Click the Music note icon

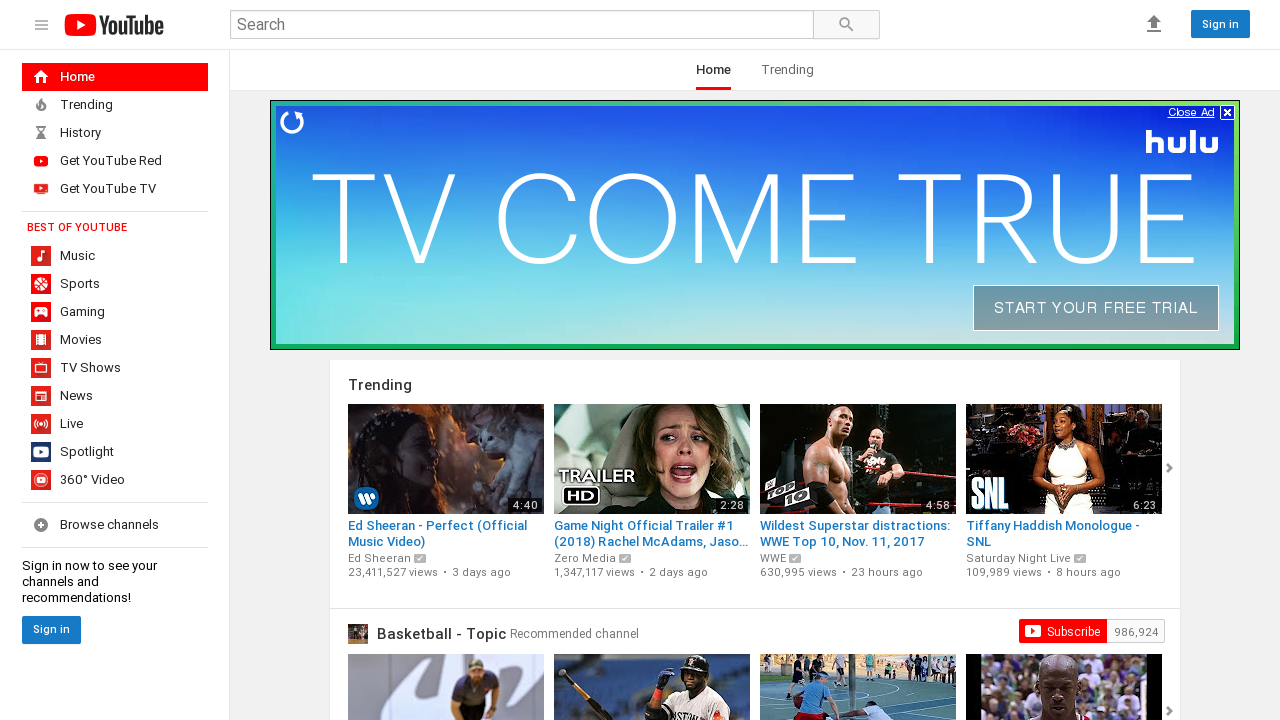point(41,256)
